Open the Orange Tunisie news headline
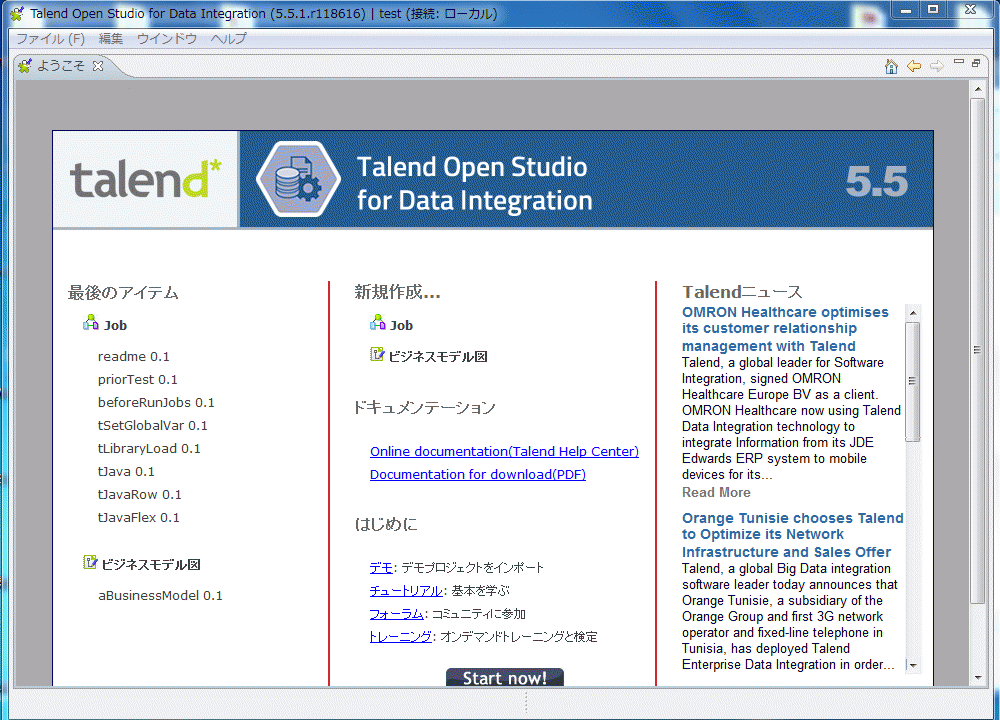Image resolution: width=1000 pixels, height=720 pixels. point(793,535)
